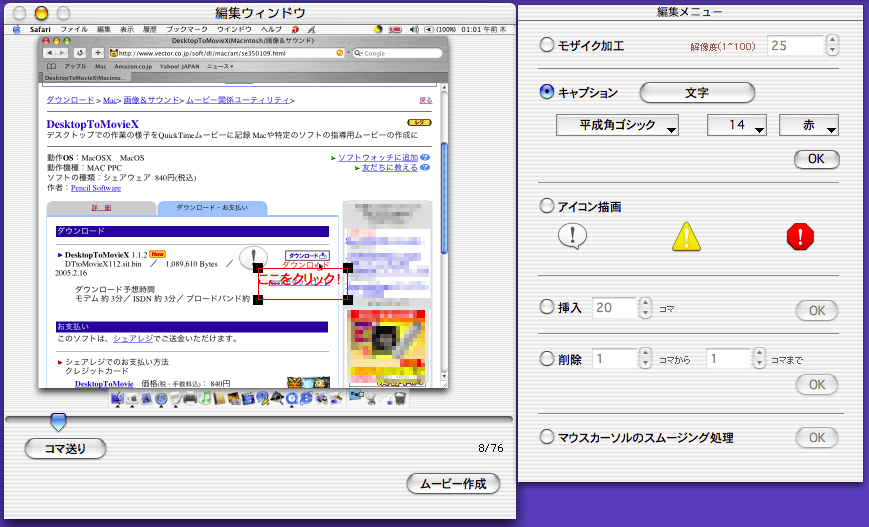Open the 赤 caption color dropdown
This screenshot has height=527, width=869.
[809, 125]
